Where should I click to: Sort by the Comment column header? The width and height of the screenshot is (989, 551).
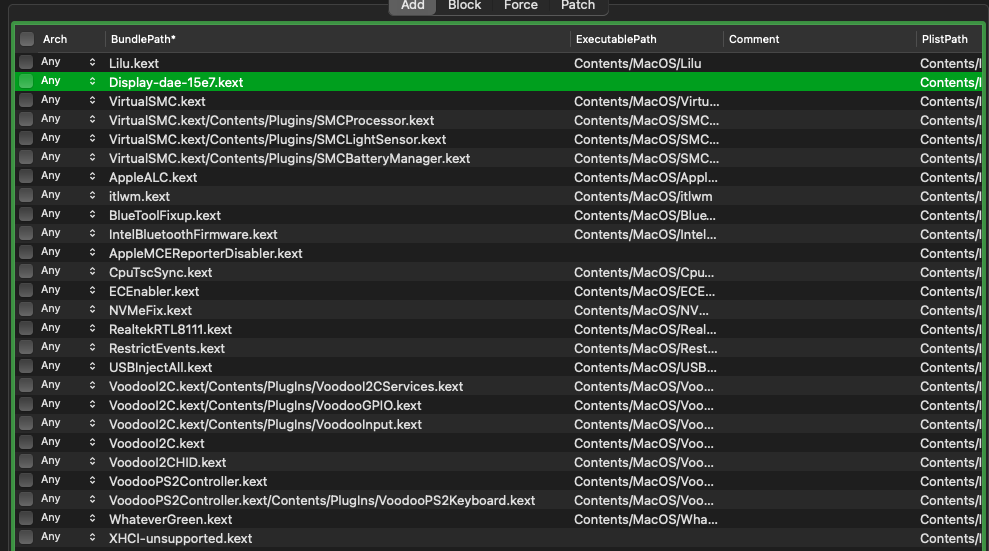(x=754, y=39)
